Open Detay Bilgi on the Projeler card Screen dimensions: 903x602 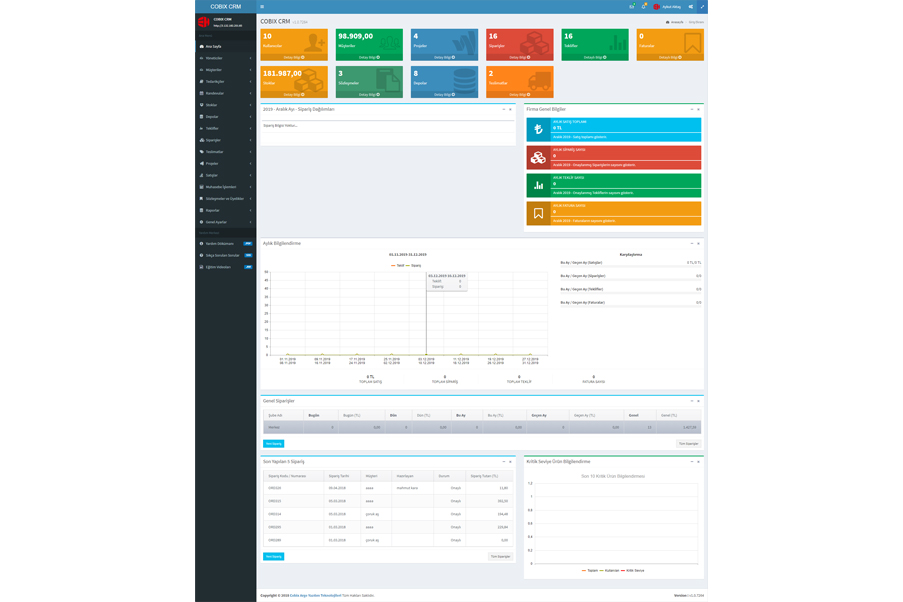[445, 58]
